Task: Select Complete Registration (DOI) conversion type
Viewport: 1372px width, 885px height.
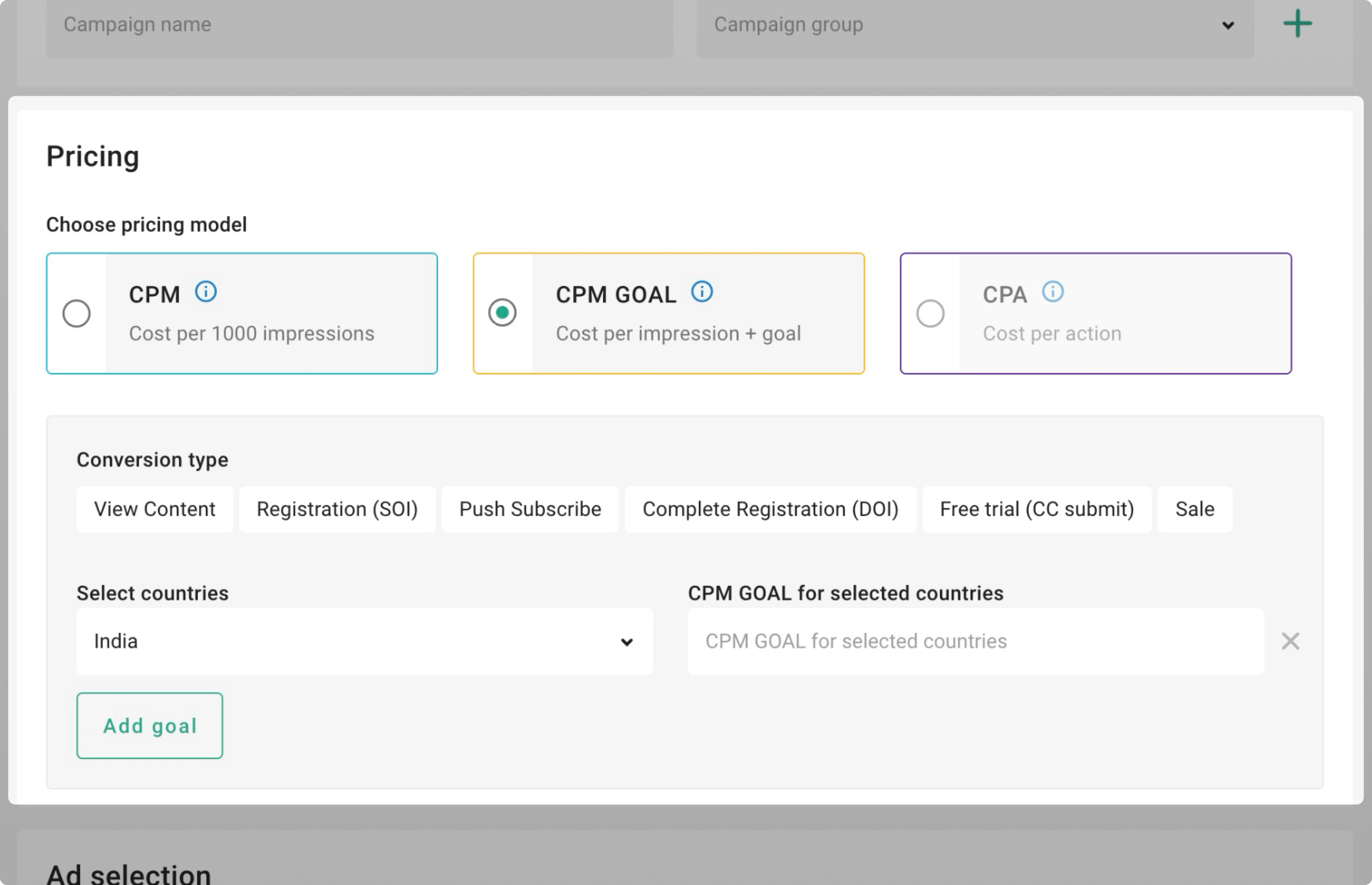Action: tap(770, 509)
